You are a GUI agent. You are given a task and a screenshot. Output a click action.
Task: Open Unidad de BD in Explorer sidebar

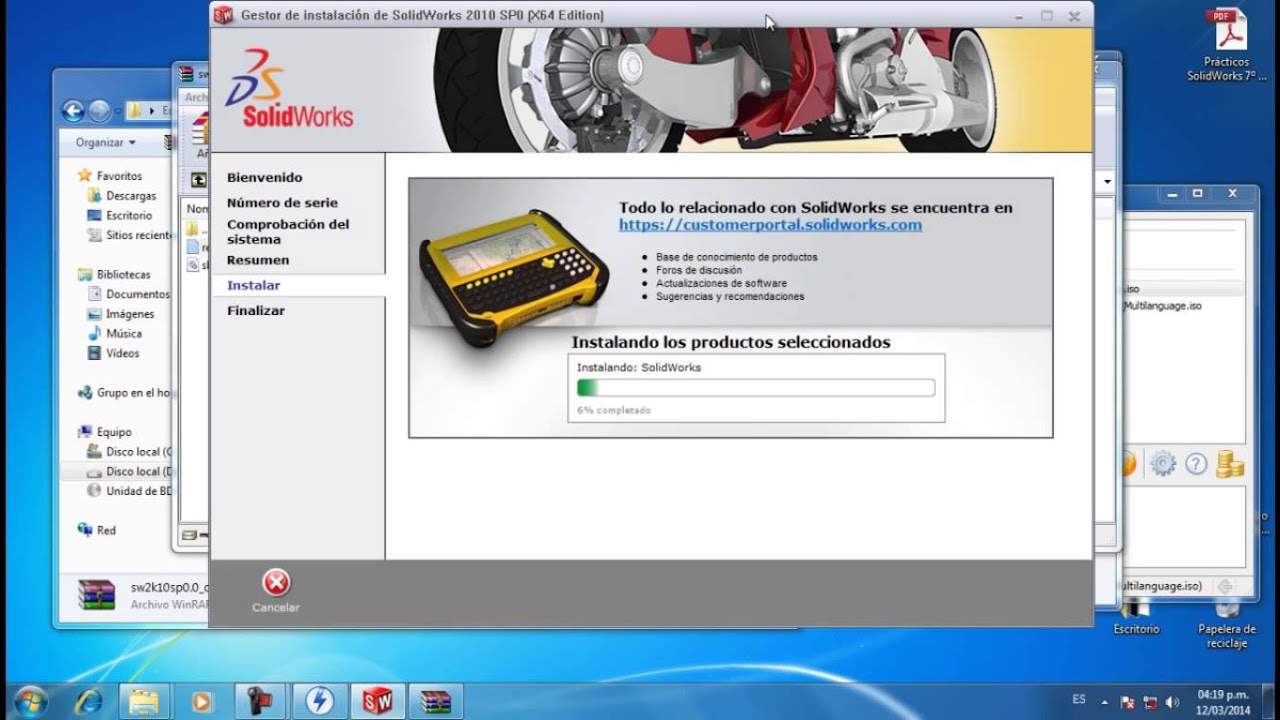[139, 491]
